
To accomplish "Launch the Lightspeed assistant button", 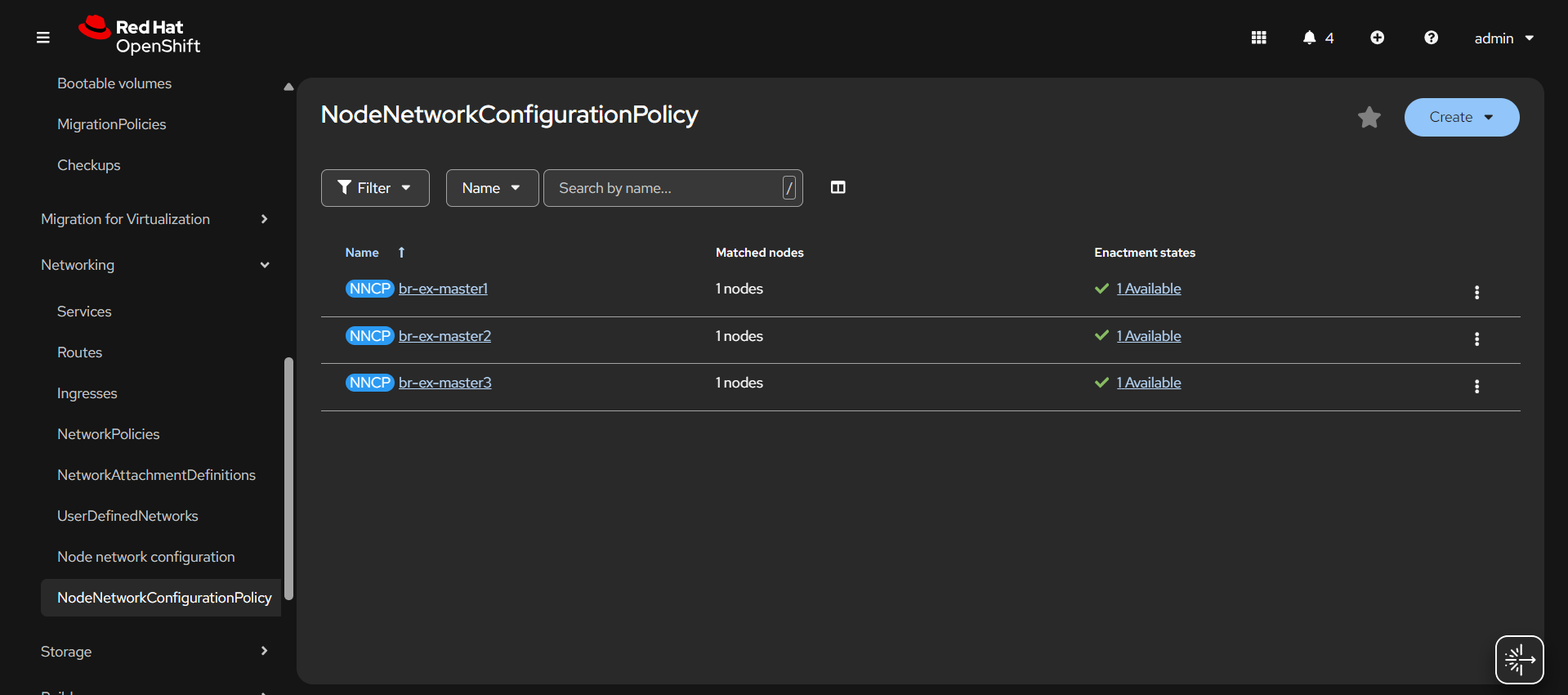I will point(1518,659).
